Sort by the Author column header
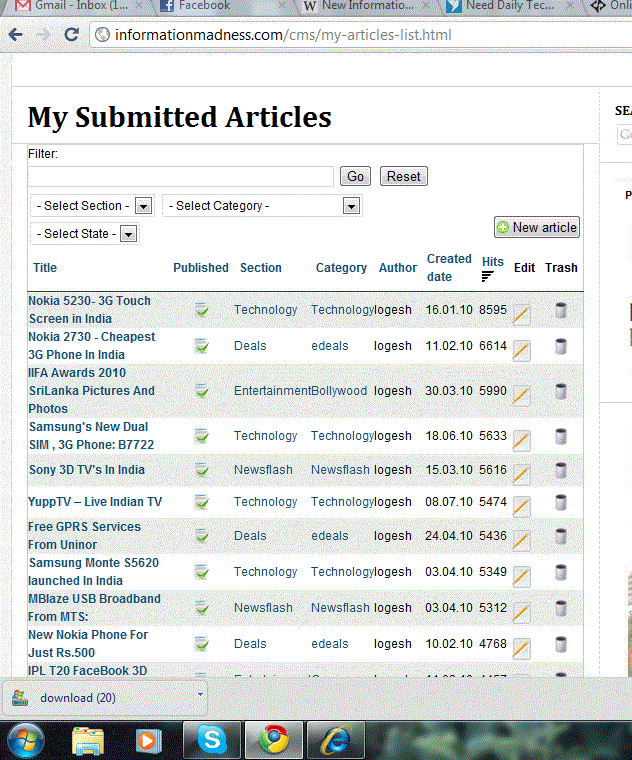Screen dimensions: 632x760 pos(398,268)
